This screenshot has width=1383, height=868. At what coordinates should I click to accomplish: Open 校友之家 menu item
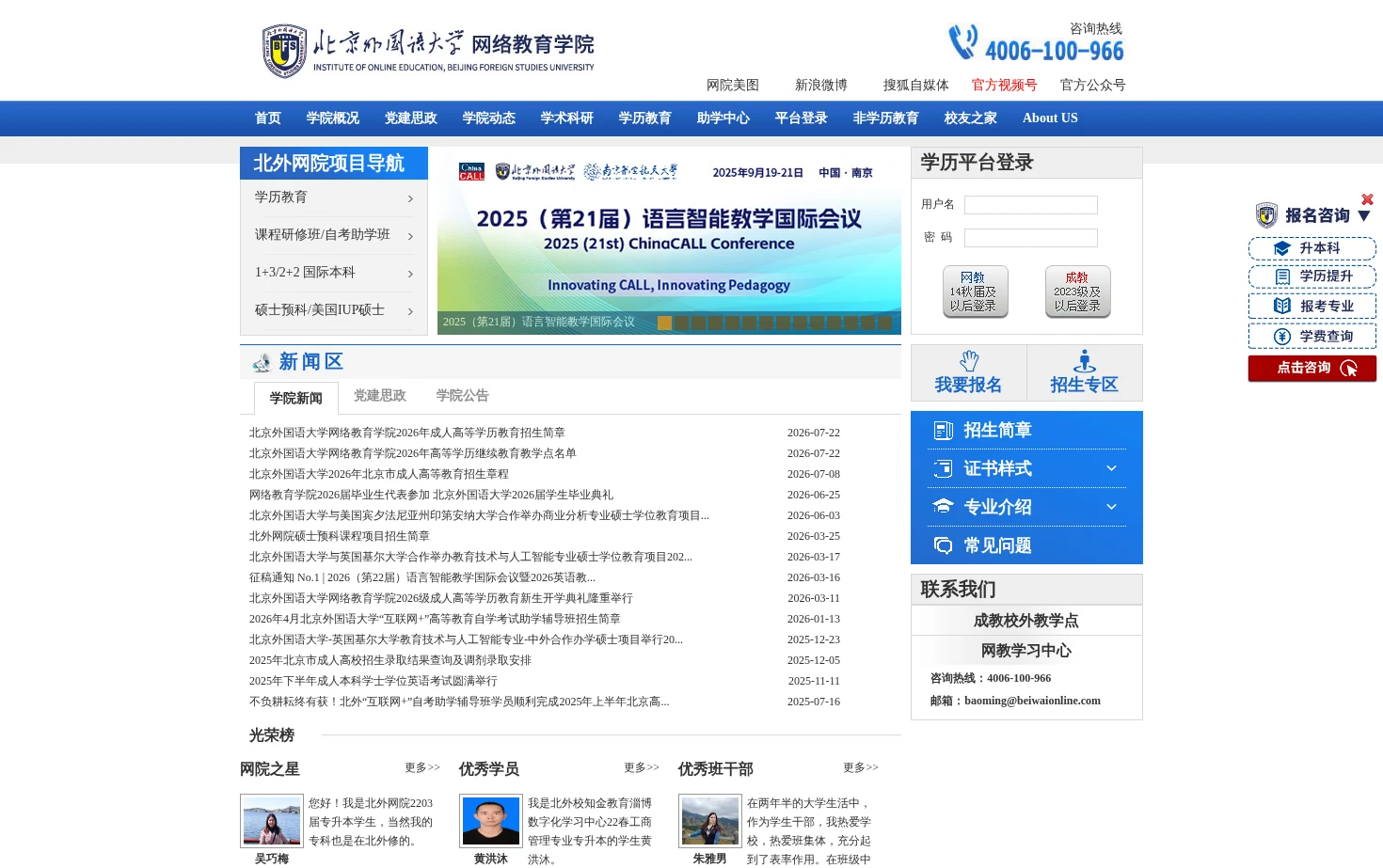click(x=971, y=118)
